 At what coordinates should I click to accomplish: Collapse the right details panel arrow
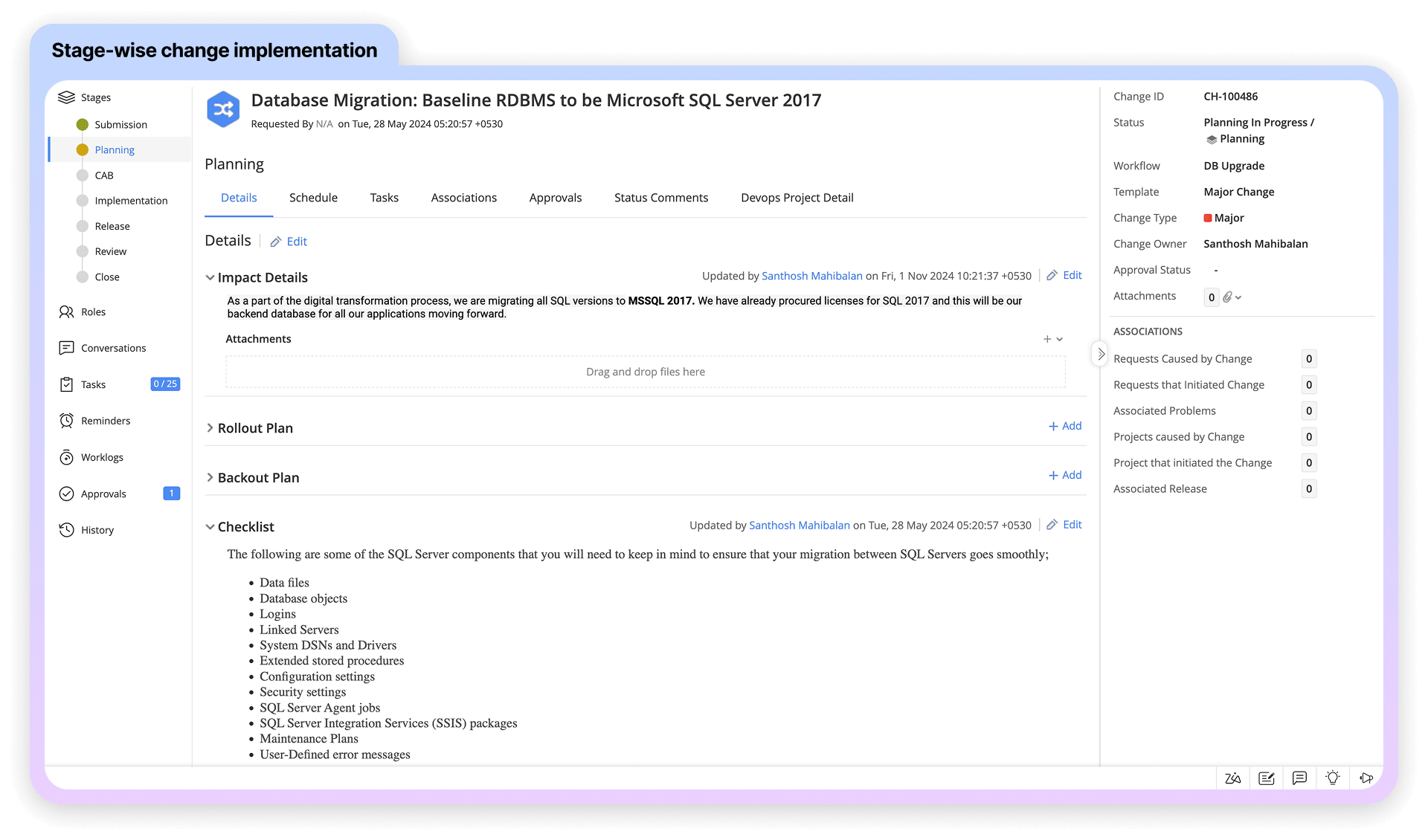tap(1101, 354)
